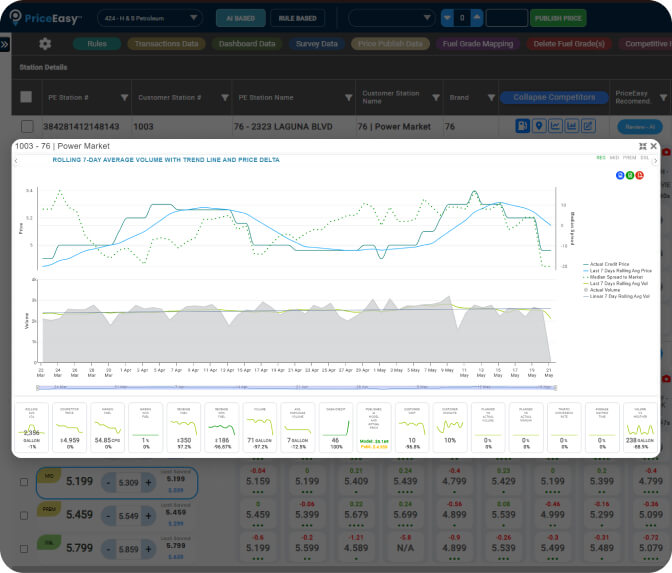
Task: Go to the next chart with the right arrow
Action: (x=655, y=161)
